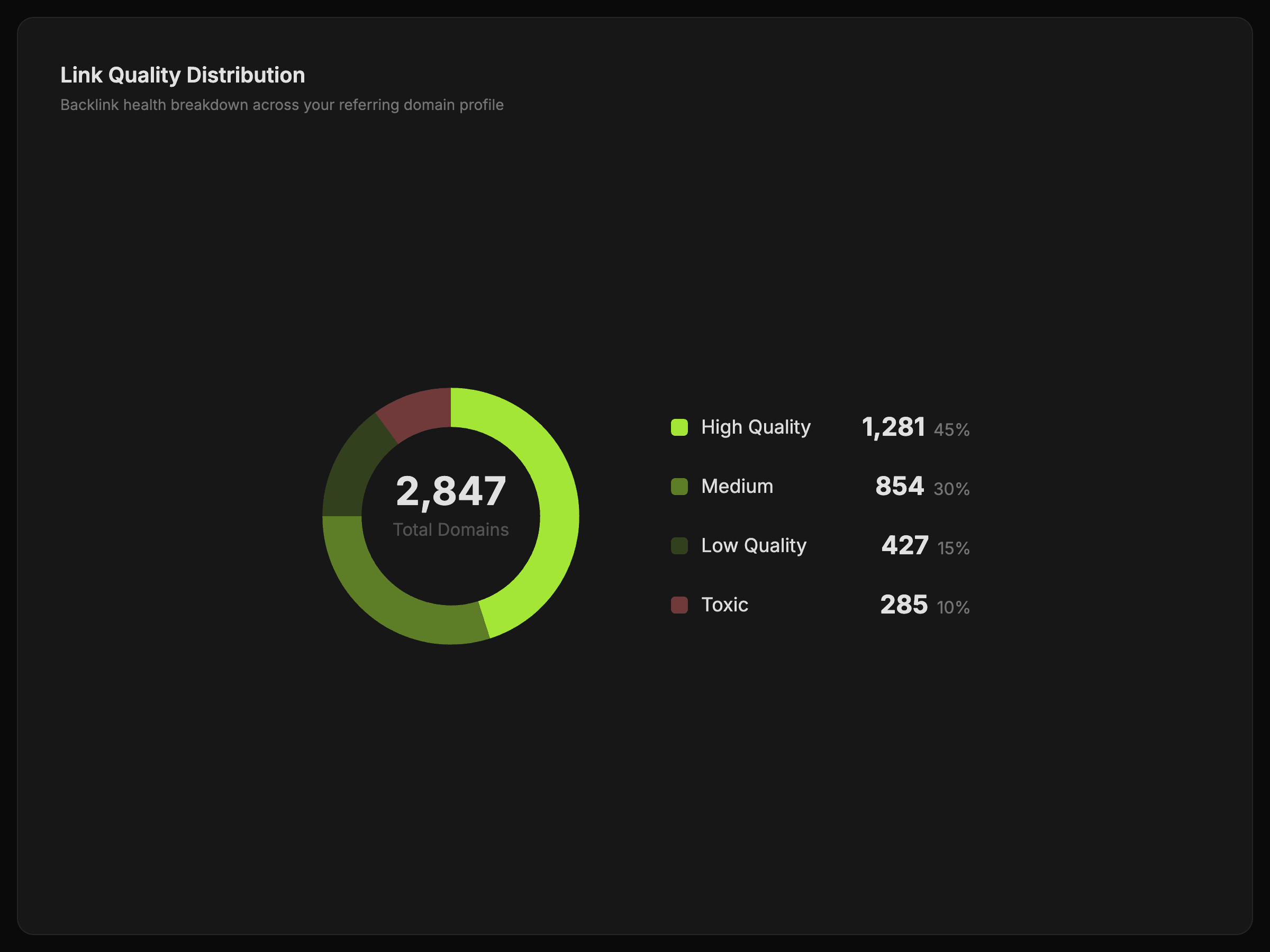Click the 2,847 total domains number
This screenshot has width=1270, height=952.
pos(451,492)
